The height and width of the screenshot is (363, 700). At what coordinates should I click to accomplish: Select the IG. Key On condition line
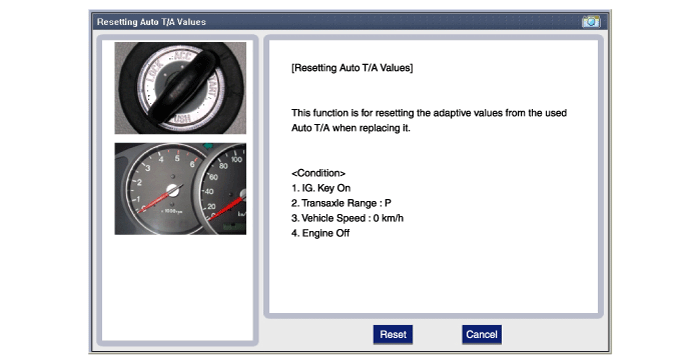[321, 188]
